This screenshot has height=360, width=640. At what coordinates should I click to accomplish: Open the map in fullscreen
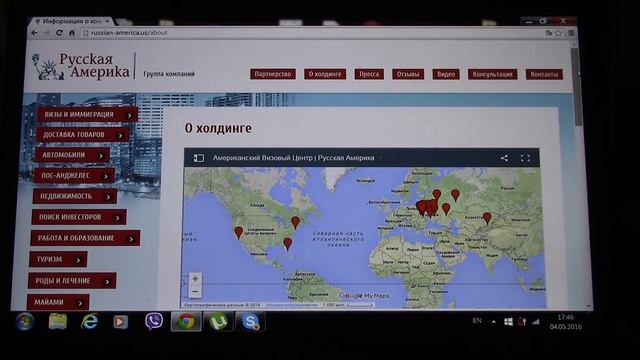click(525, 158)
